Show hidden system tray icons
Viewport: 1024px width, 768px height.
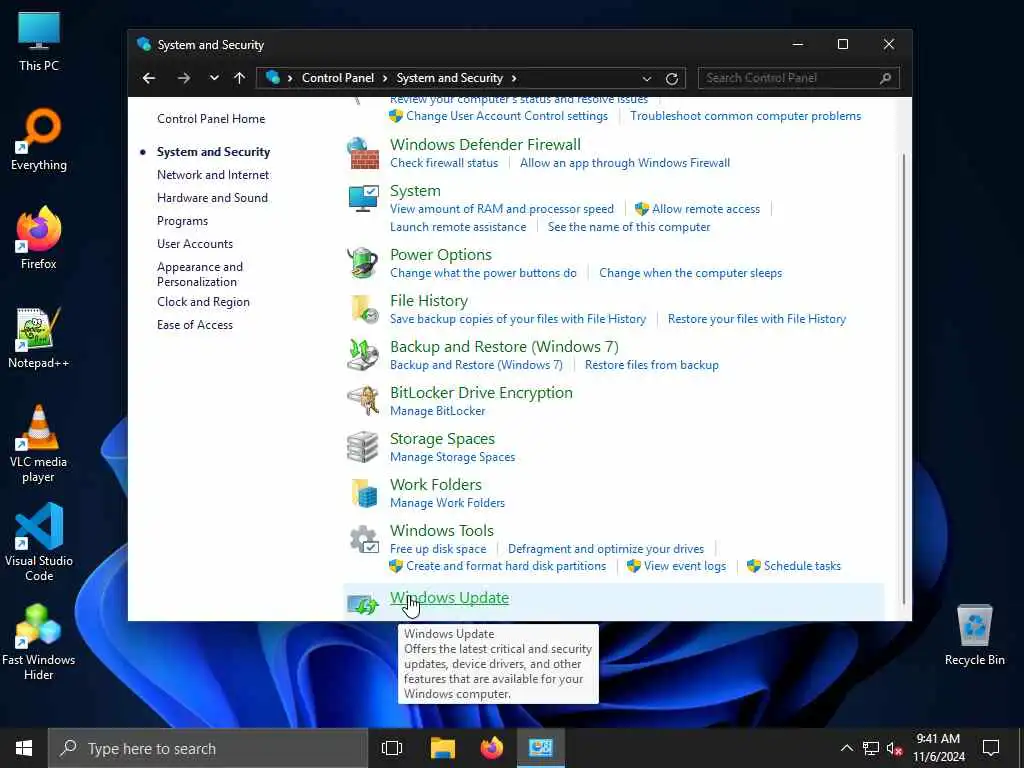(846, 748)
